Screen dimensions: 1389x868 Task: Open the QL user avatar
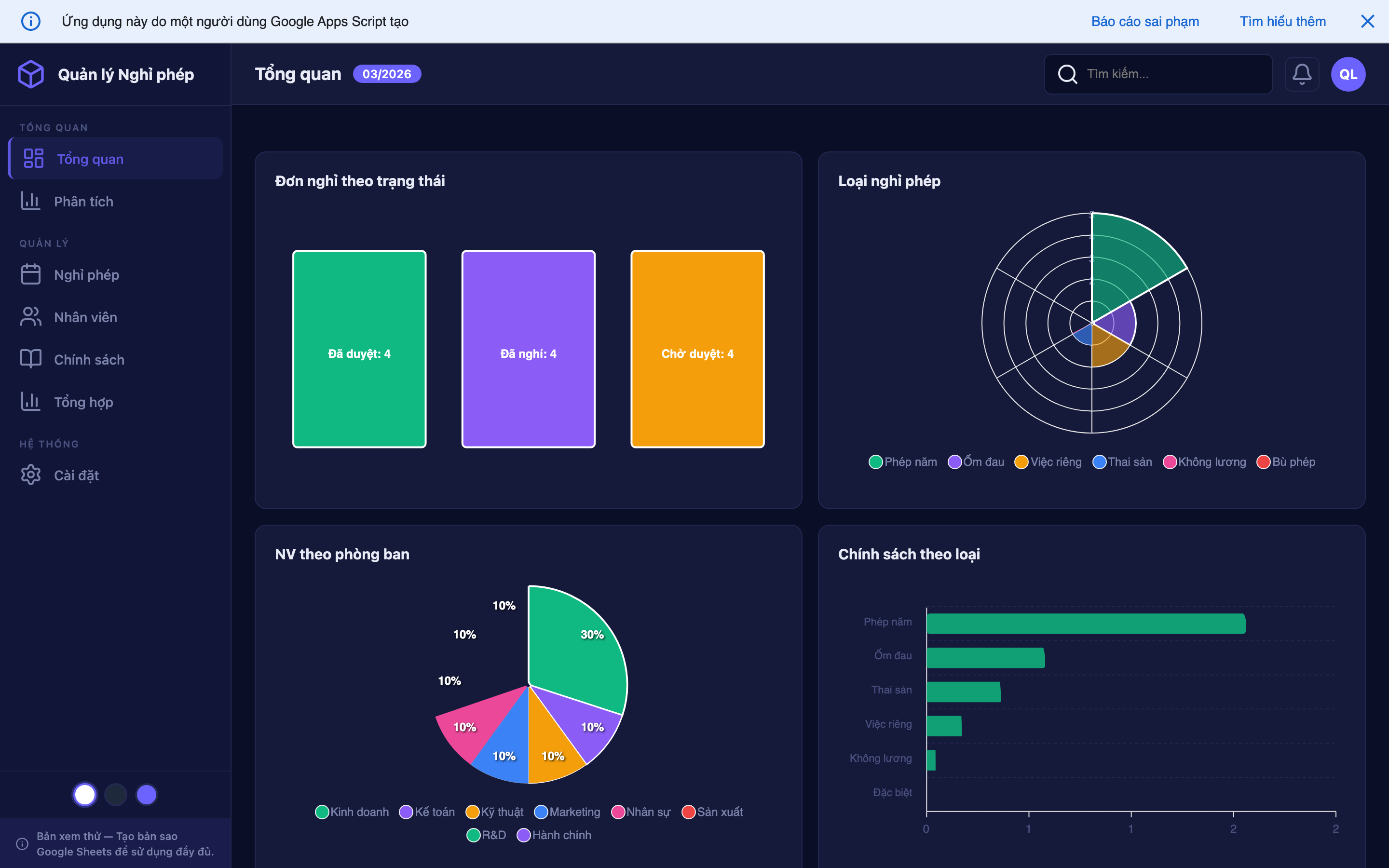point(1348,74)
